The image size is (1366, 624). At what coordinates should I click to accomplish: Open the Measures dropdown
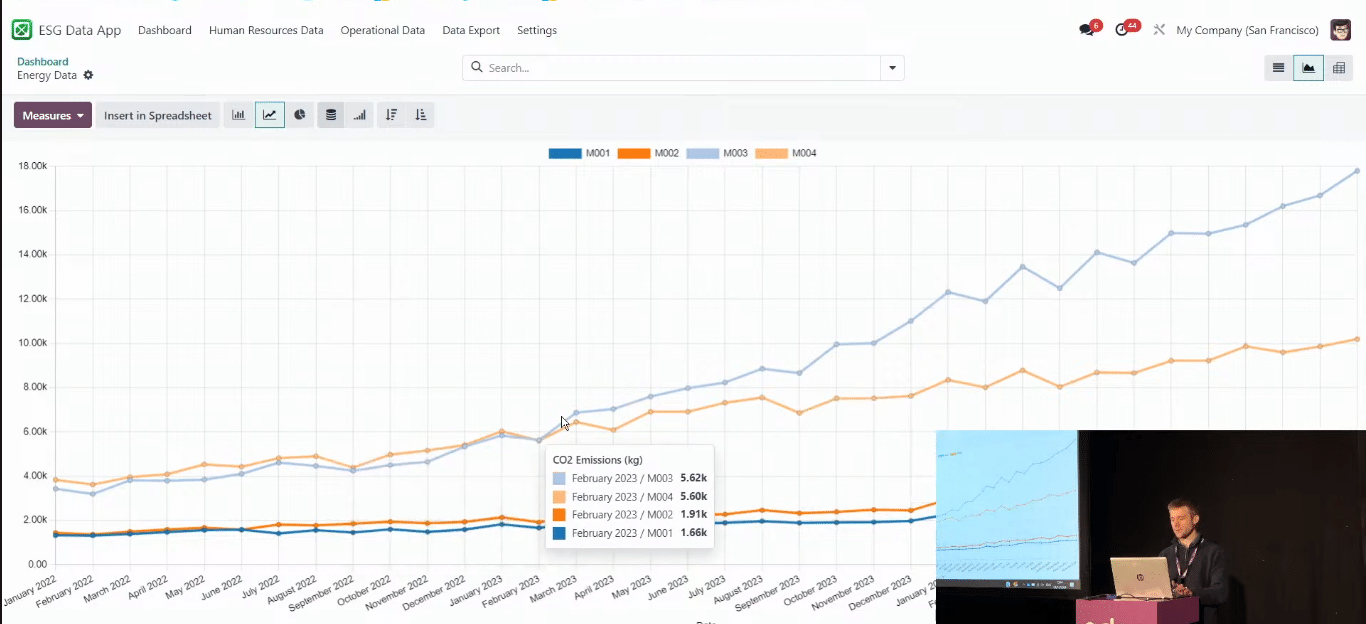tap(52, 114)
